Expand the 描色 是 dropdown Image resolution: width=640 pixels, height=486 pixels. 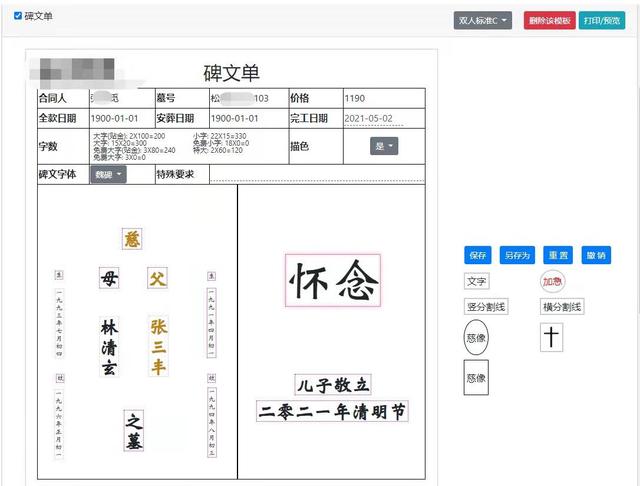384,146
